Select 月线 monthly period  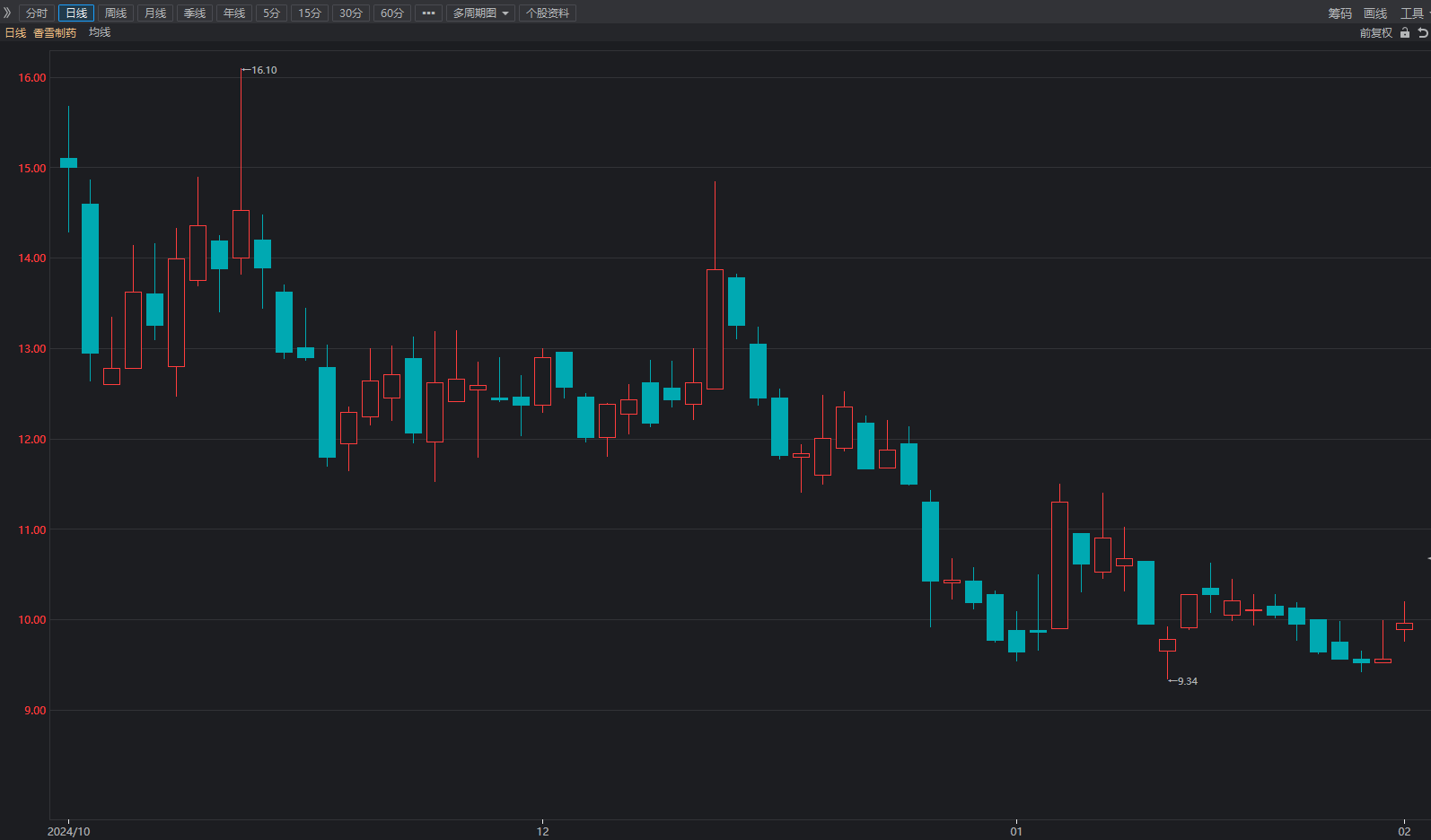pyautogui.click(x=155, y=13)
